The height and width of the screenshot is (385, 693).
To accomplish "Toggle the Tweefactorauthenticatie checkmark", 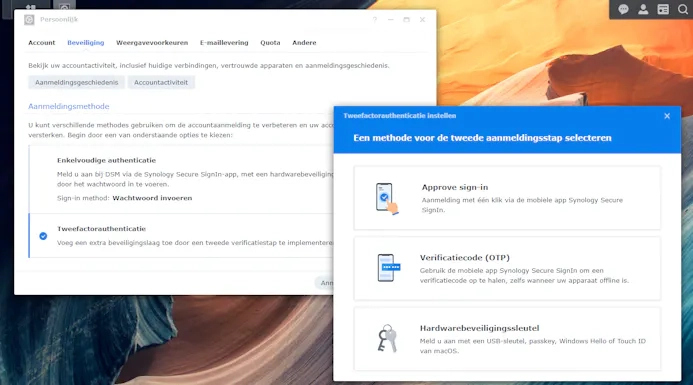I will click(43, 236).
